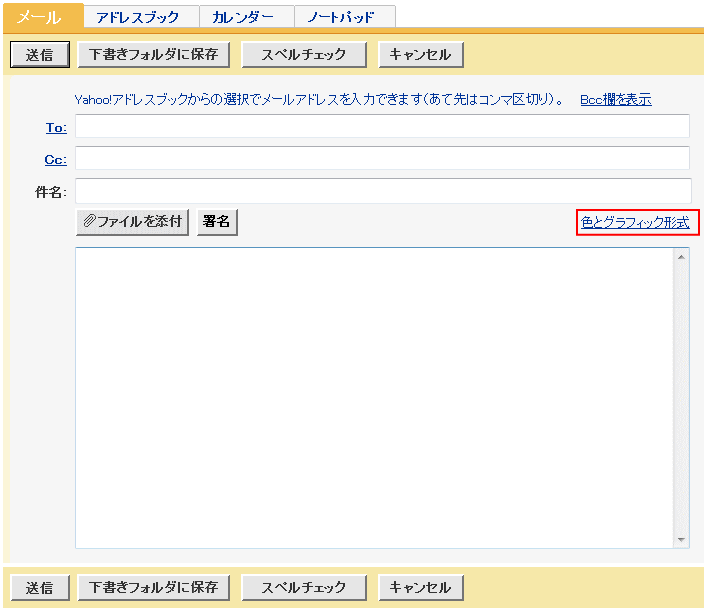This screenshot has width=704, height=614.
Task: Run the top スペルチェック button
Action: [x=304, y=55]
